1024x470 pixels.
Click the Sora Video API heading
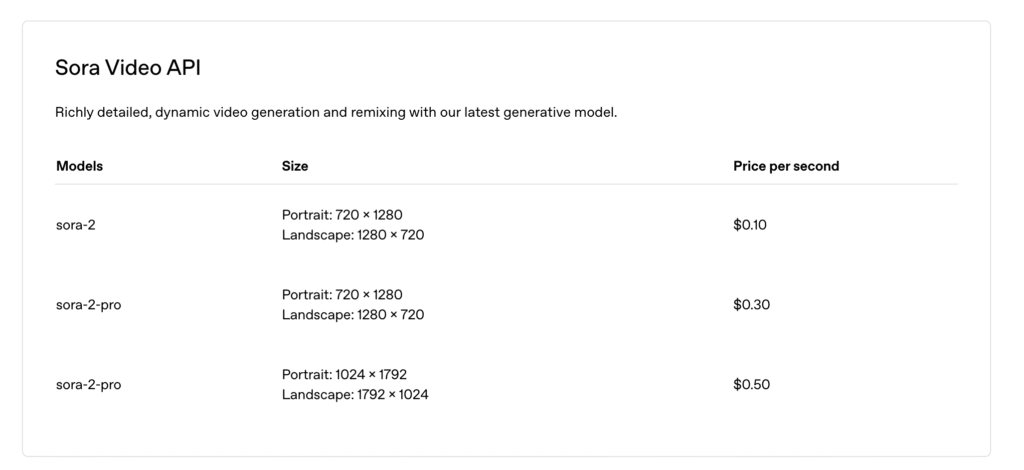[x=130, y=68]
